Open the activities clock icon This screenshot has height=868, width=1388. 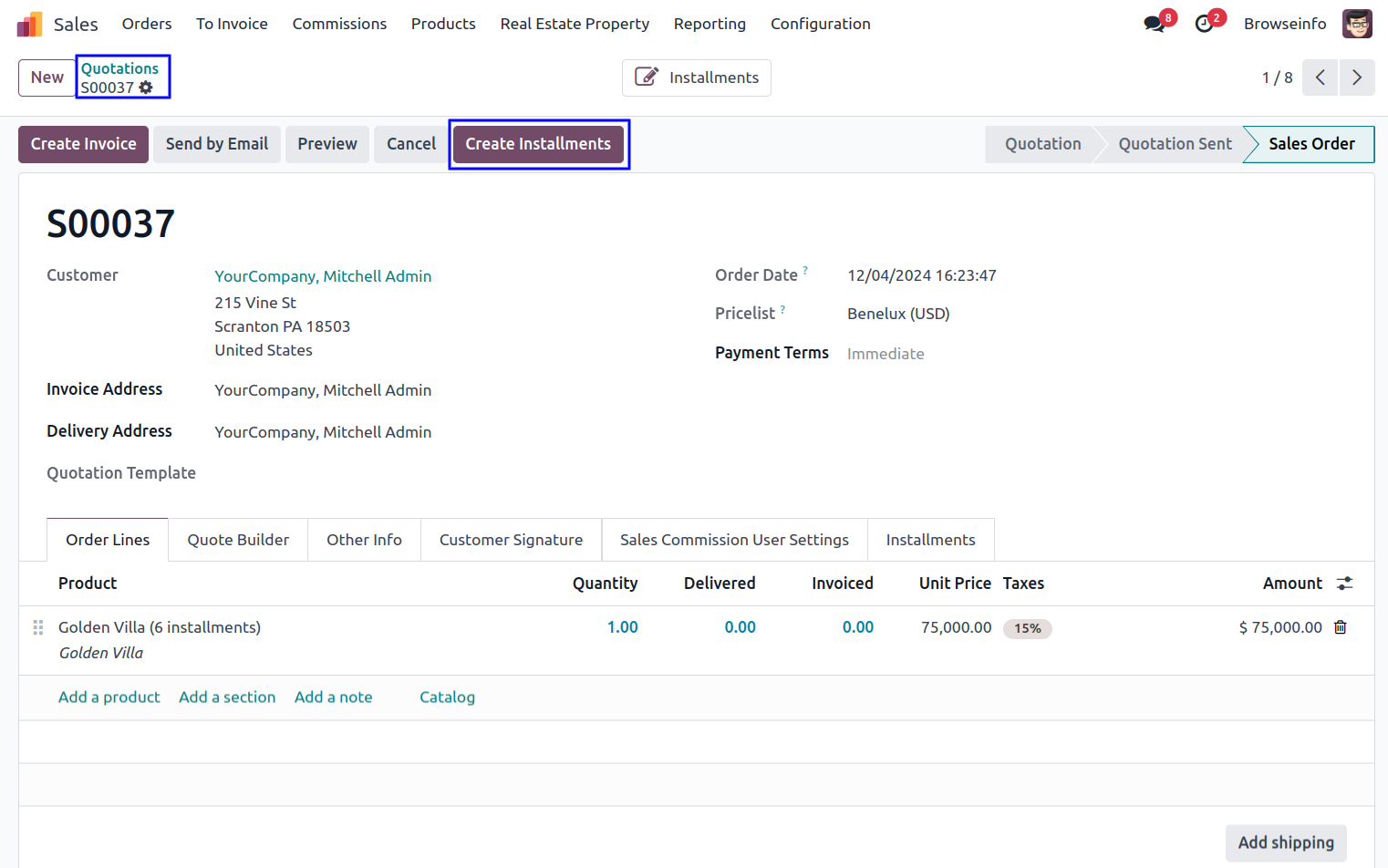click(1204, 24)
